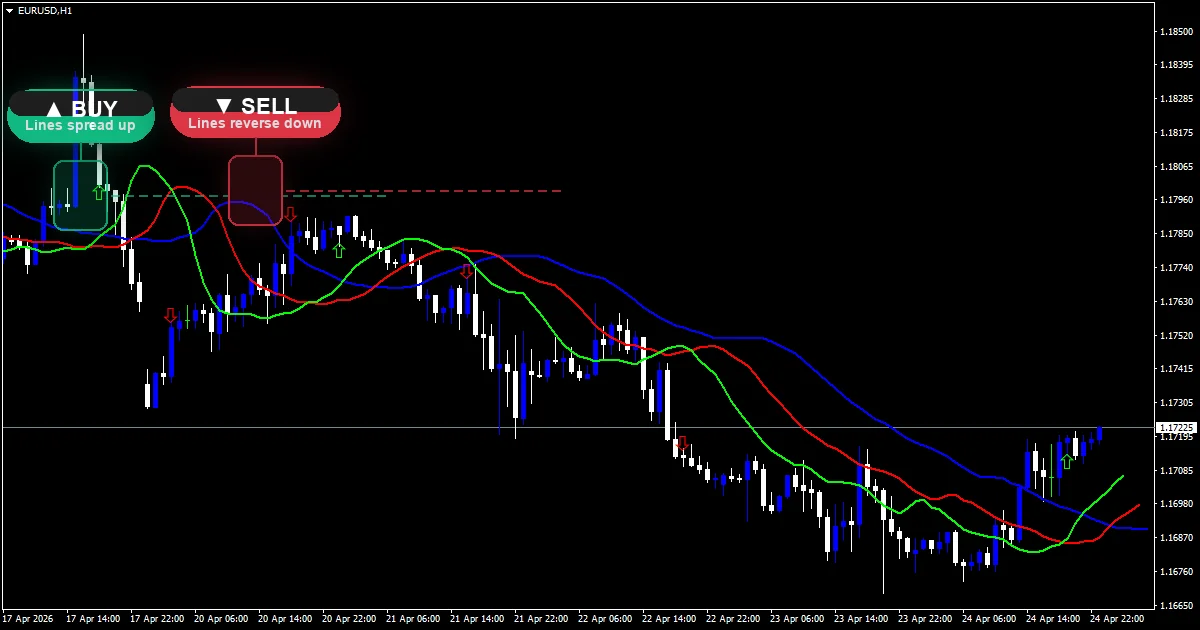Viewport: 1200px width, 630px height.
Task: Click the 1.17305 price axis label
Action: click(1176, 403)
